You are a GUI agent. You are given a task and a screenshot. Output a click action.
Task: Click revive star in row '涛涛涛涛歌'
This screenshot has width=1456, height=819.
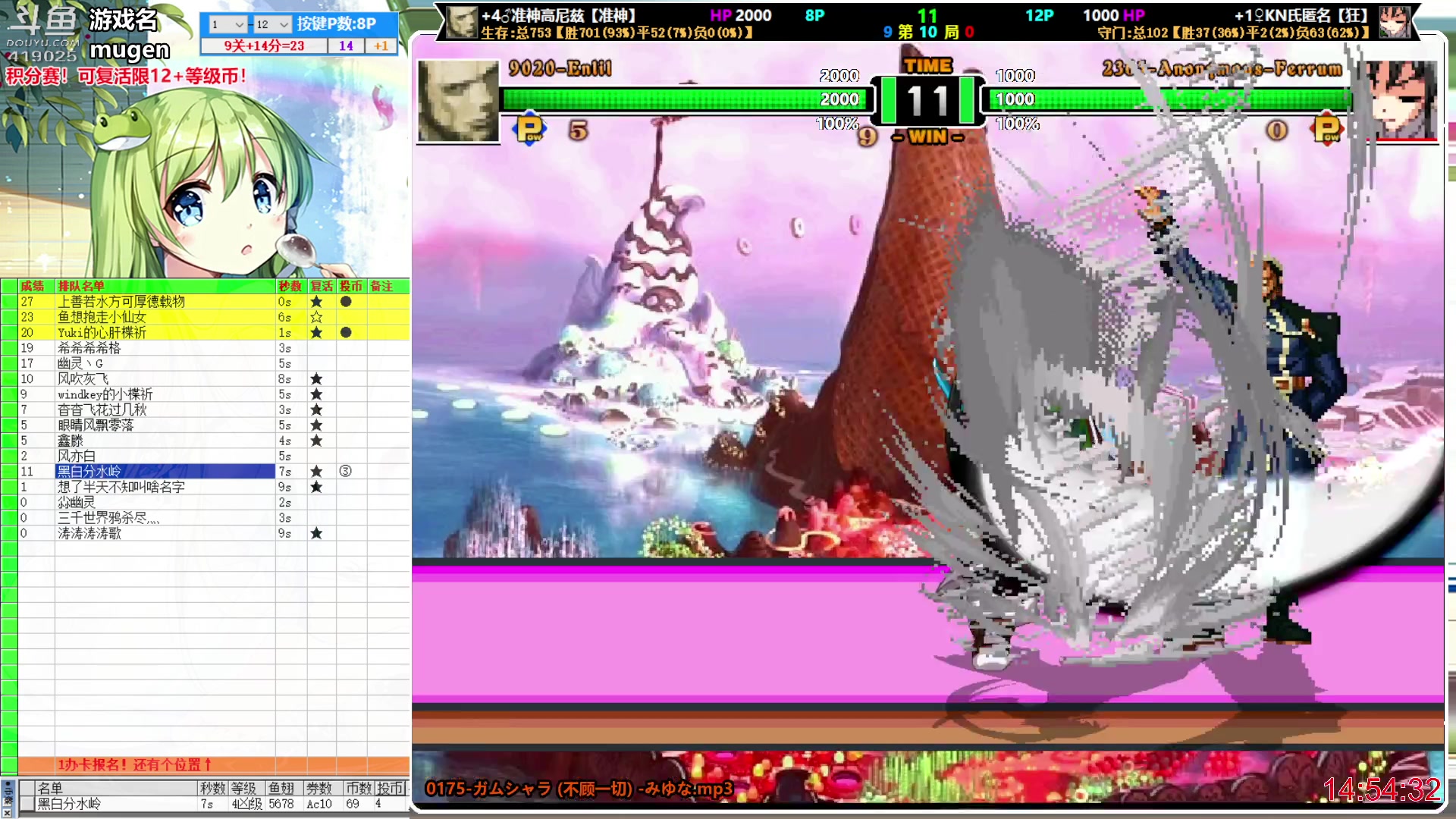pyautogui.click(x=316, y=534)
